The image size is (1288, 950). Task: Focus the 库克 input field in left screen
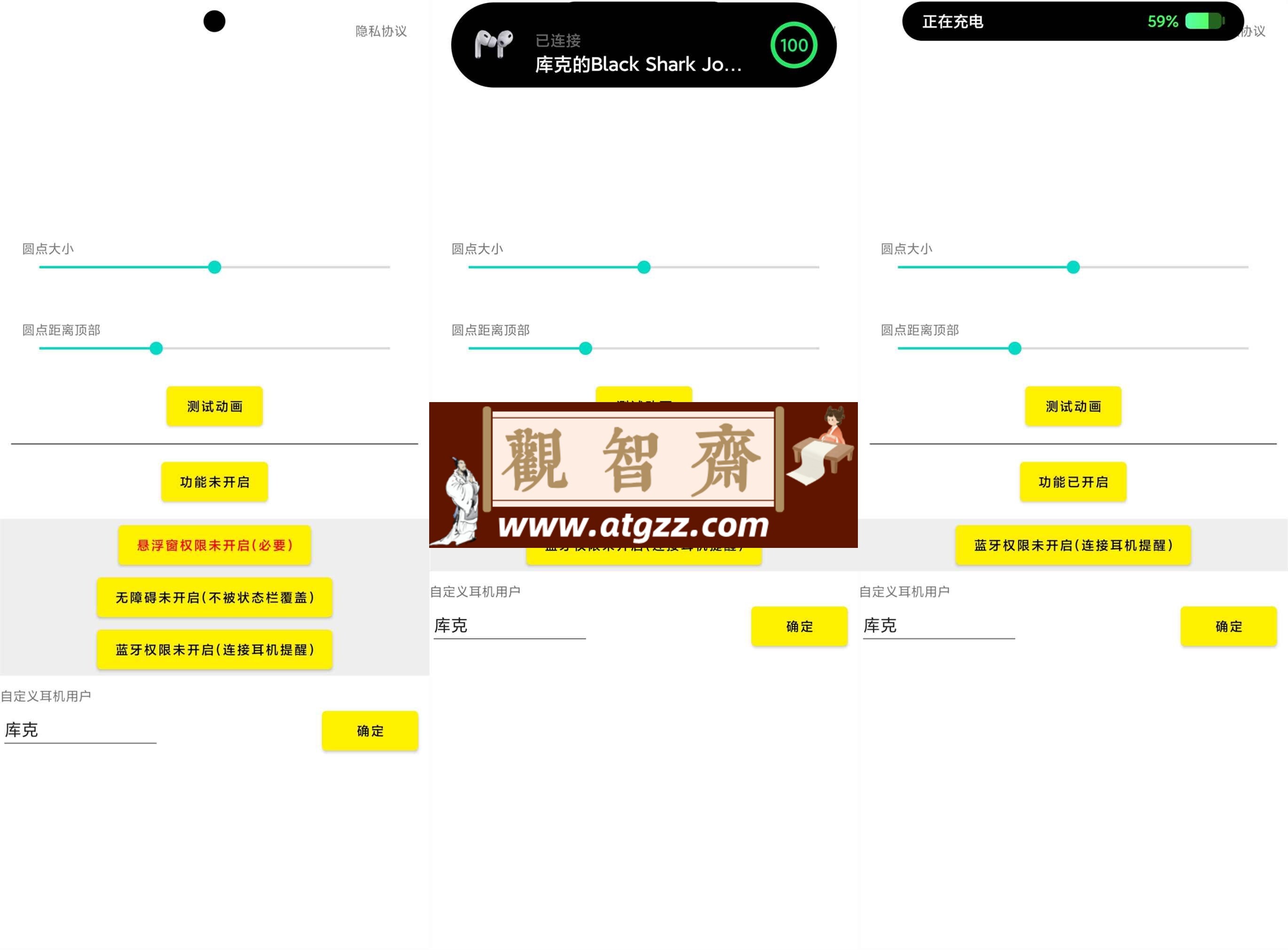click(80, 730)
